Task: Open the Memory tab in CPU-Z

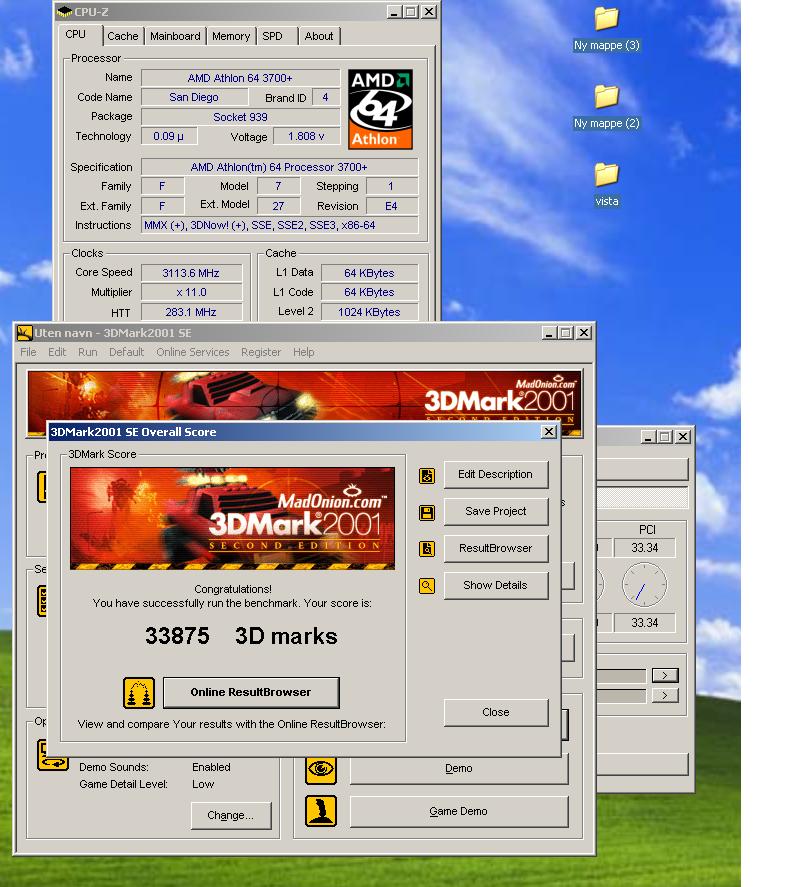Action: (231, 36)
